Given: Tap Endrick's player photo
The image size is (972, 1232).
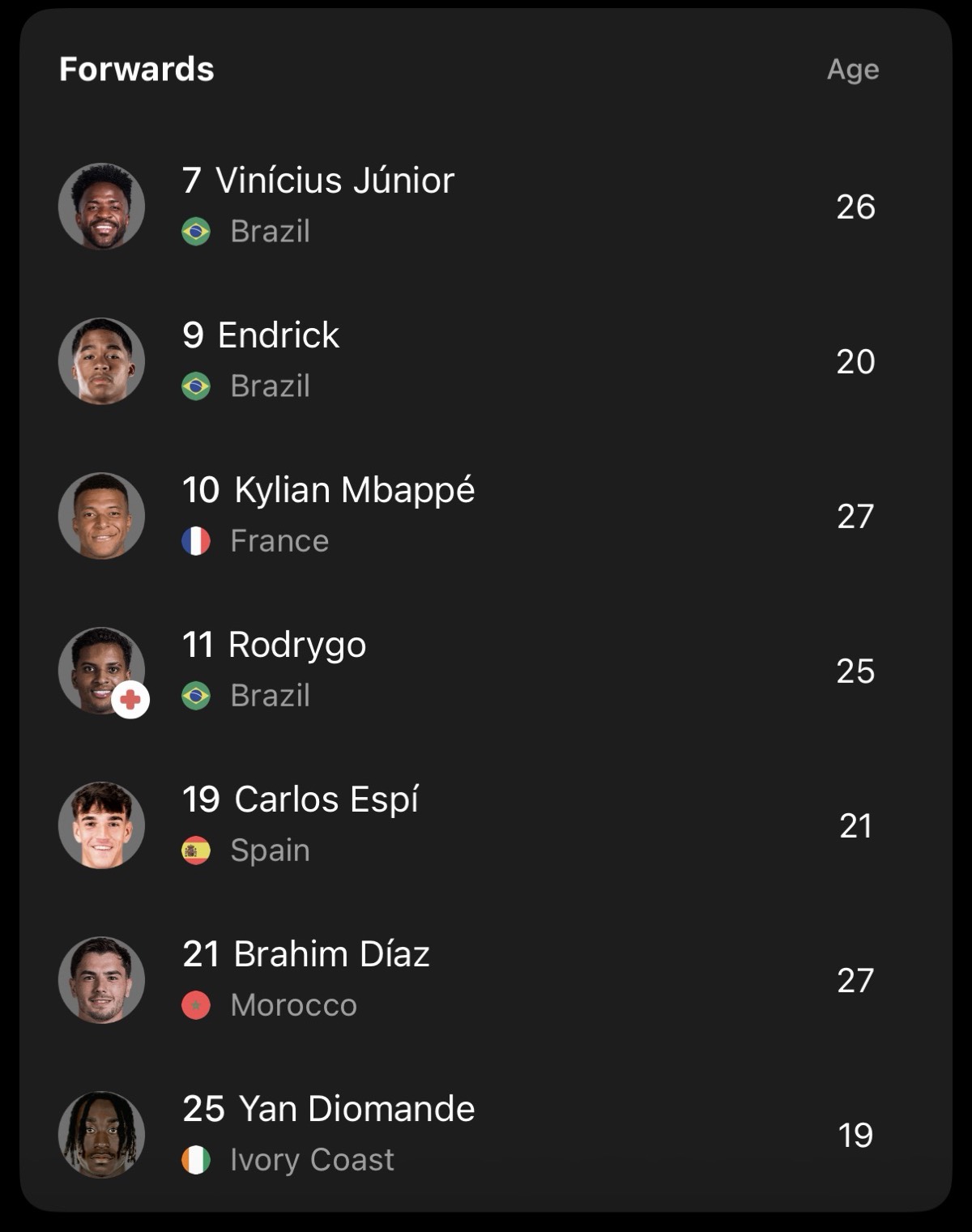Looking at the screenshot, I should (101, 361).
